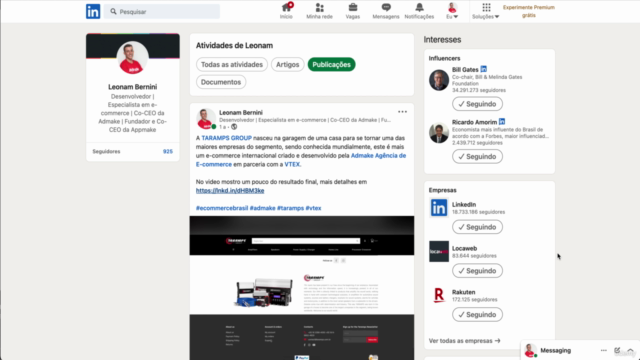This screenshot has height=360, width=640.
Task: Open Vagas jobs icon
Action: click(x=353, y=11)
